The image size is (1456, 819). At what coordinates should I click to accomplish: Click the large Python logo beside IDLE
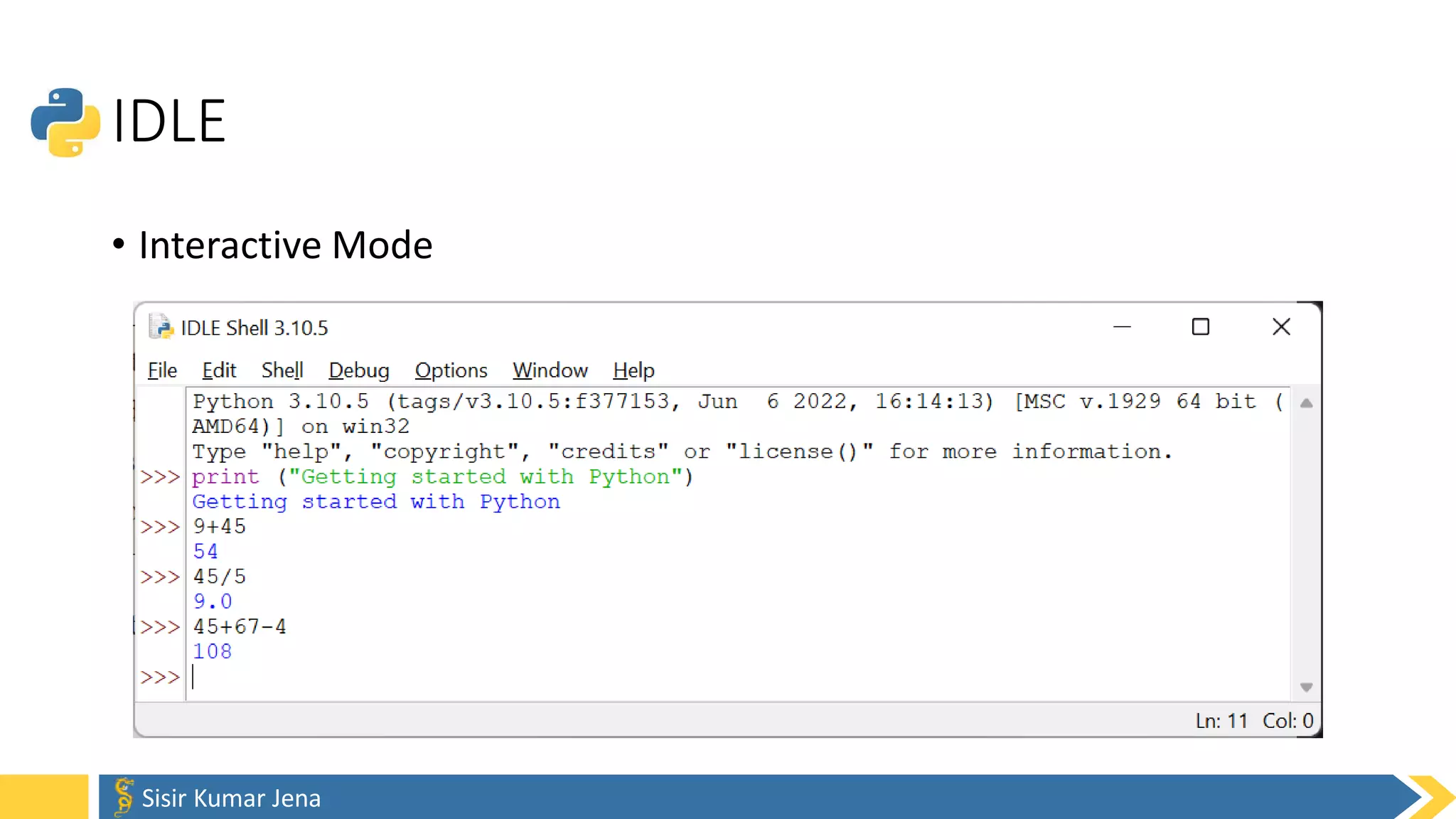65,122
